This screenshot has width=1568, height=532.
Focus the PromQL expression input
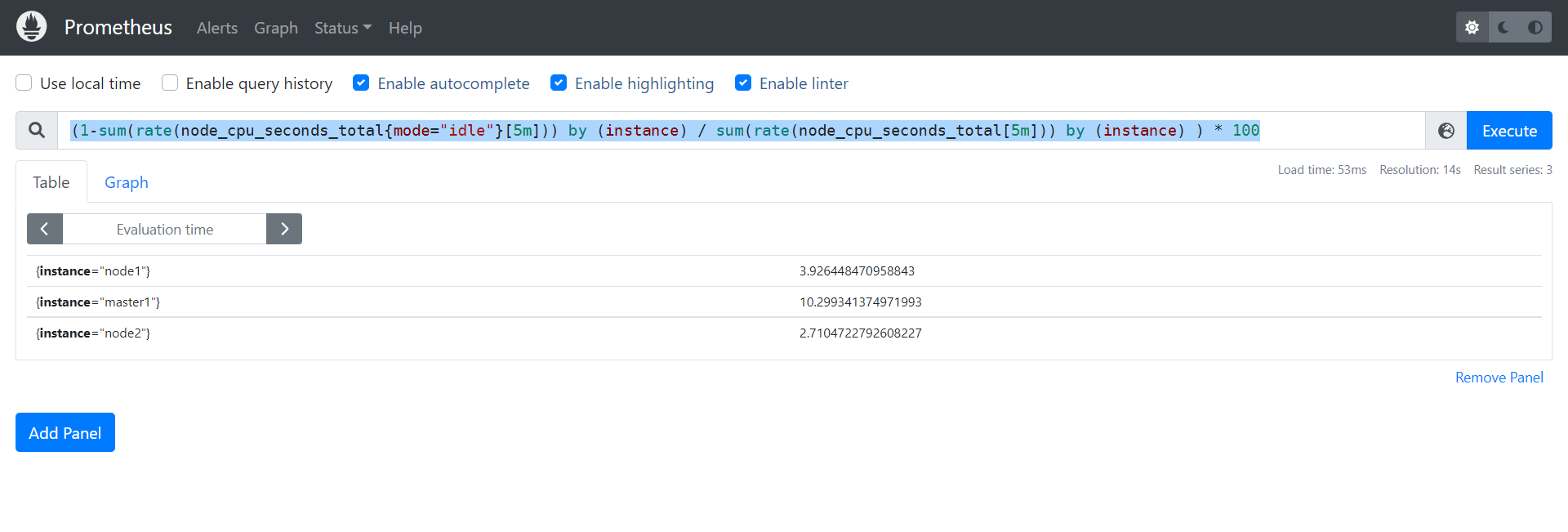coord(741,131)
